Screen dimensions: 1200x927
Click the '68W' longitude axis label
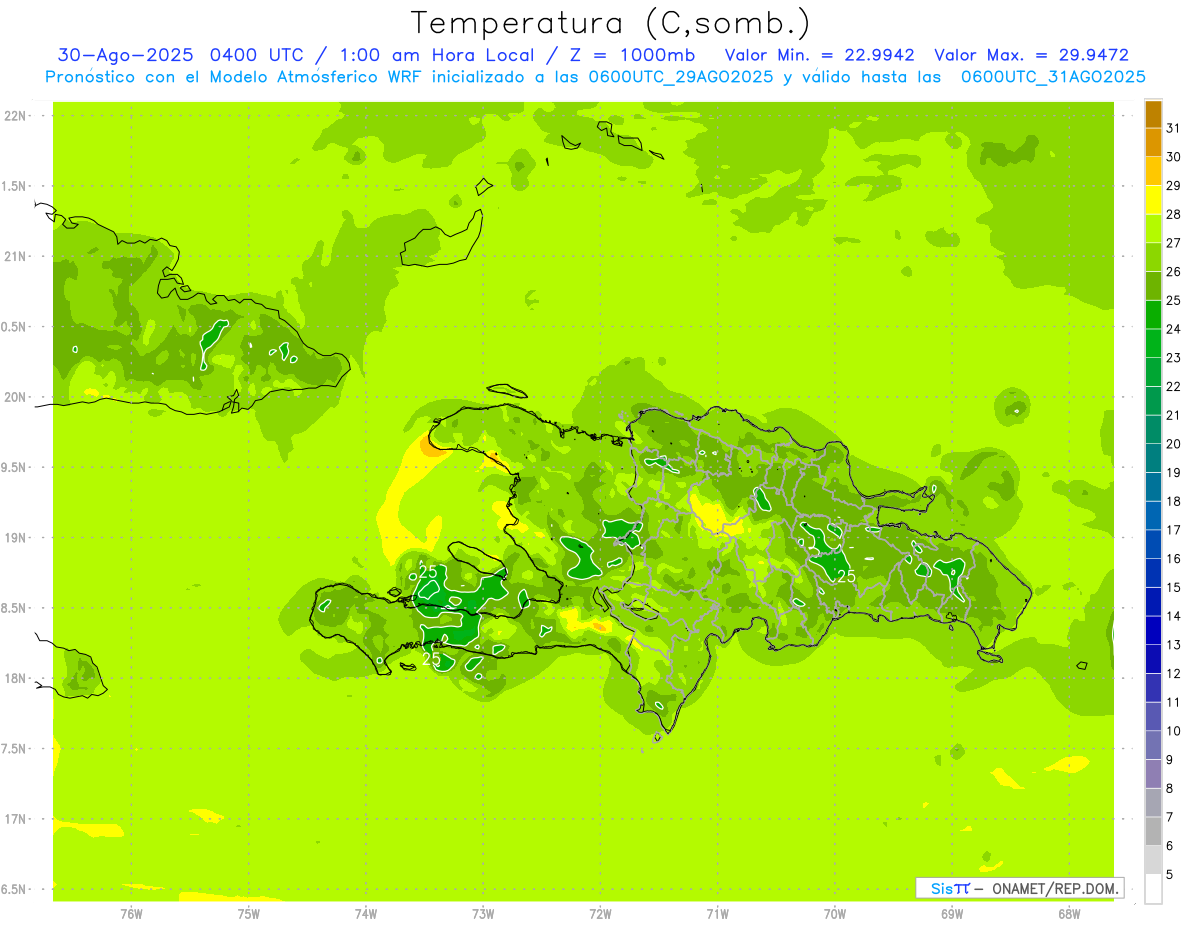pos(1069,913)
